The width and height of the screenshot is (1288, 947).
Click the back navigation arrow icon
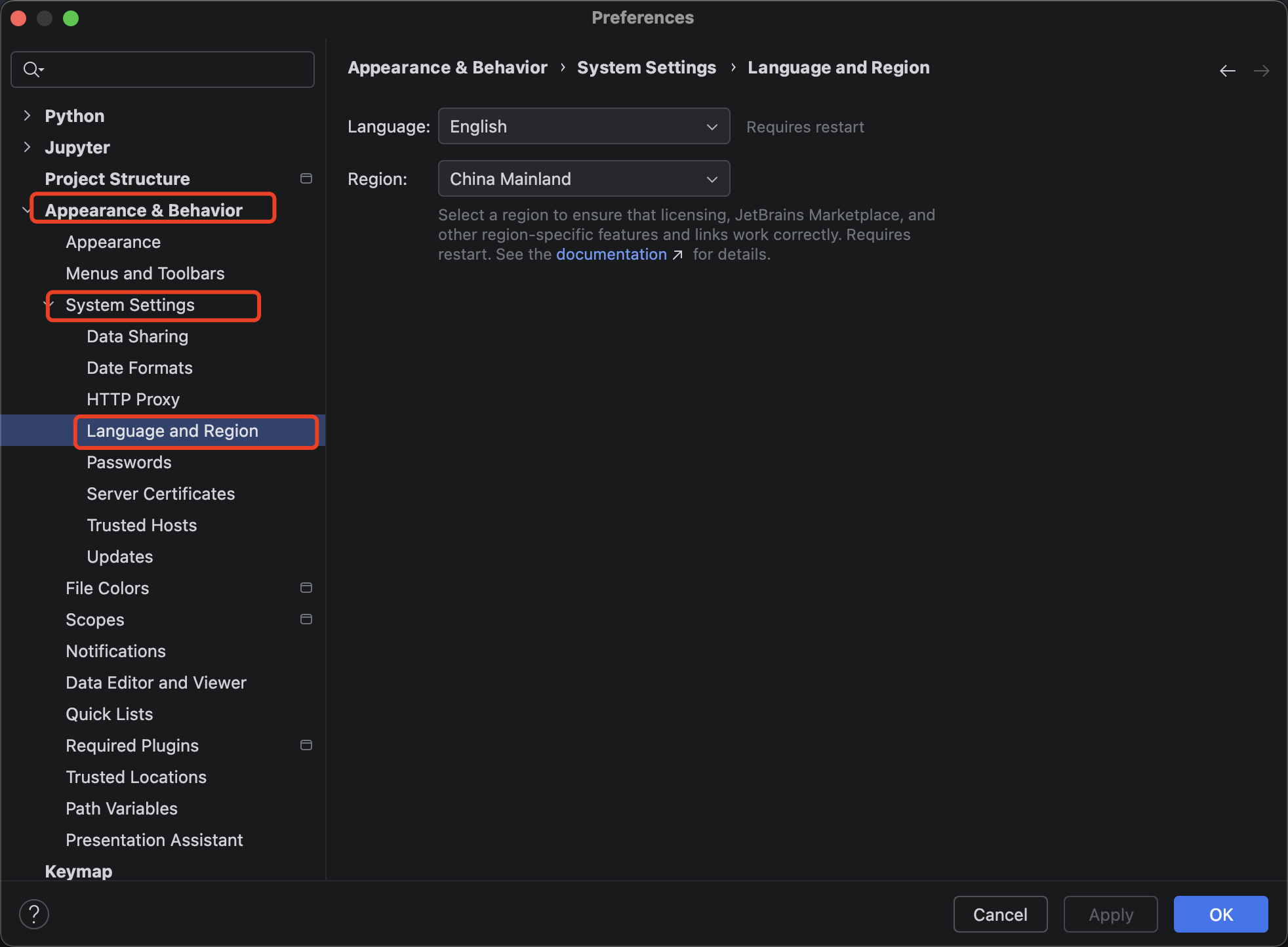pos(1227,70)
